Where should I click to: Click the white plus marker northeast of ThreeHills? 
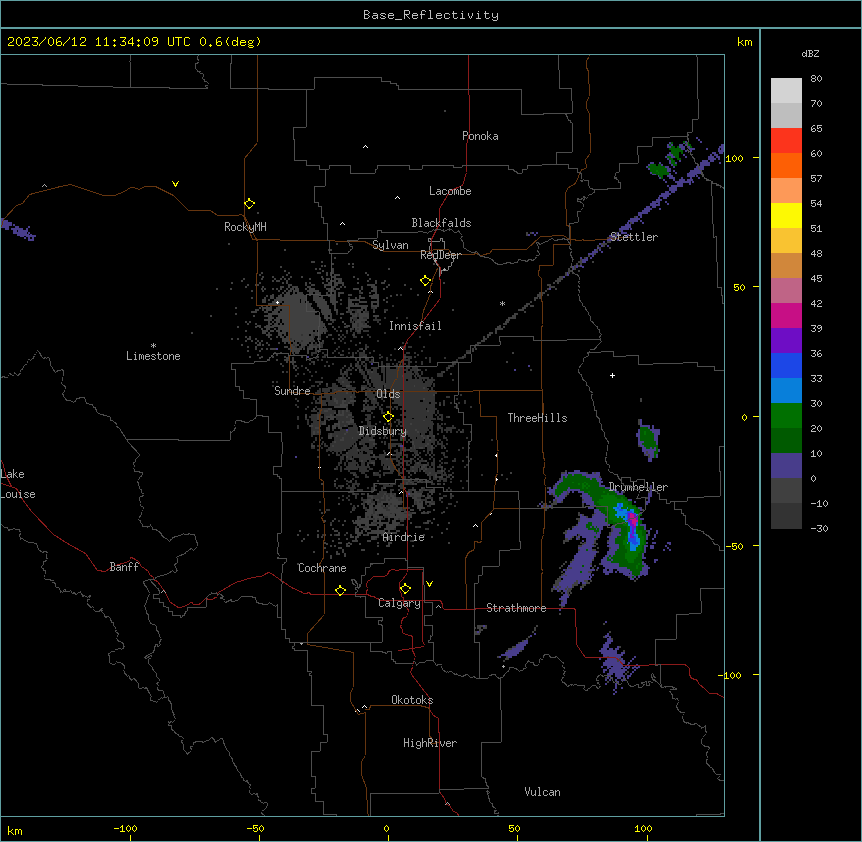pos(612,375)
